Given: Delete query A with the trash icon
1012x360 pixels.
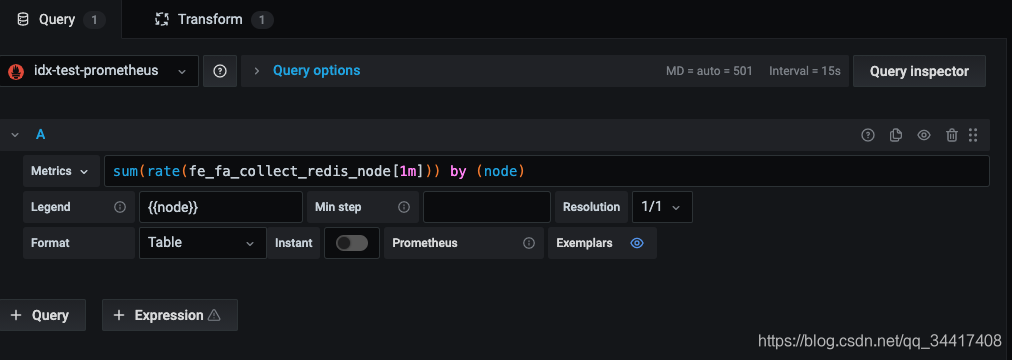Looking at the screenshot, I should coord(951,135).
